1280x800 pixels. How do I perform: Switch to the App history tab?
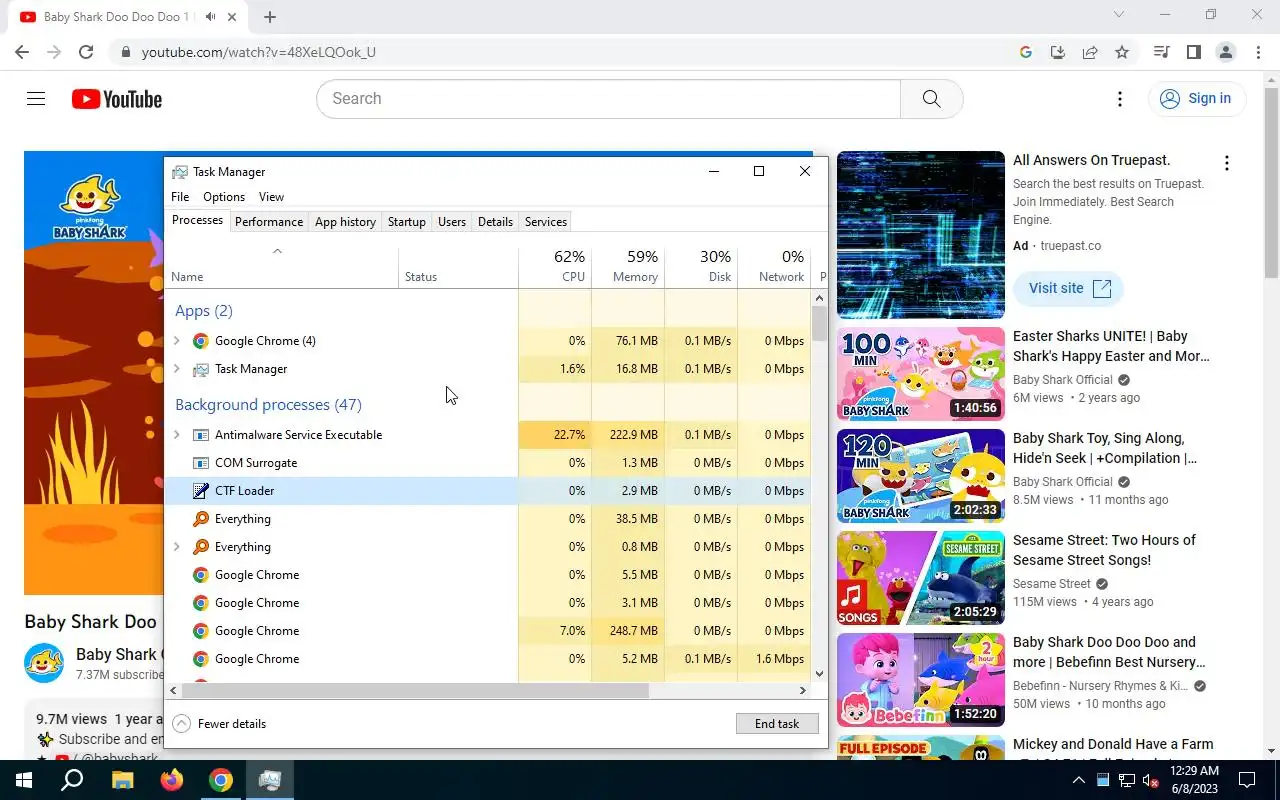345,222
